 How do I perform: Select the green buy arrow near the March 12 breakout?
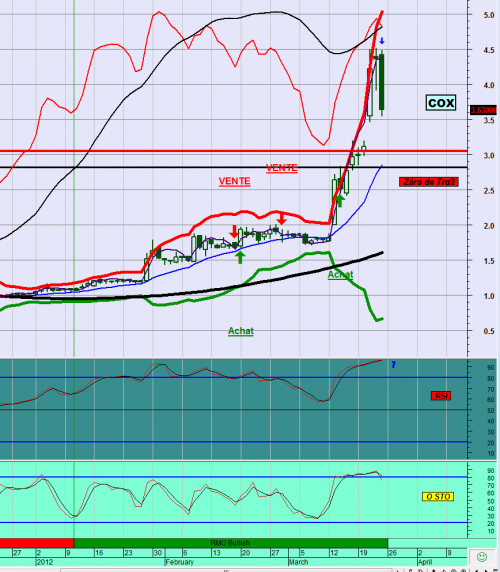pos(340,201)
